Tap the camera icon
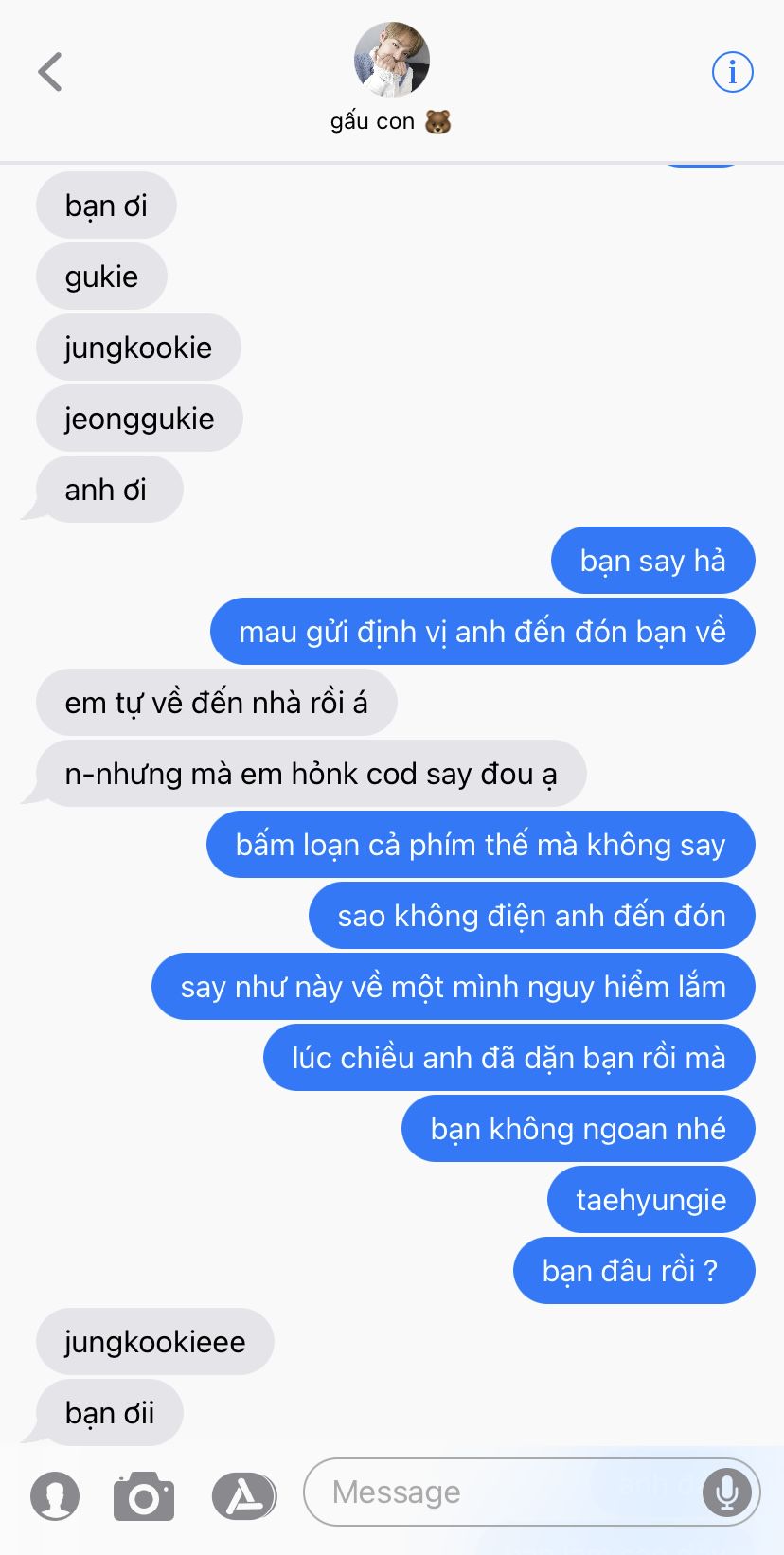Image resolution: width=784 pixels, height=1555 pixels. click(x=144, y=1496)
